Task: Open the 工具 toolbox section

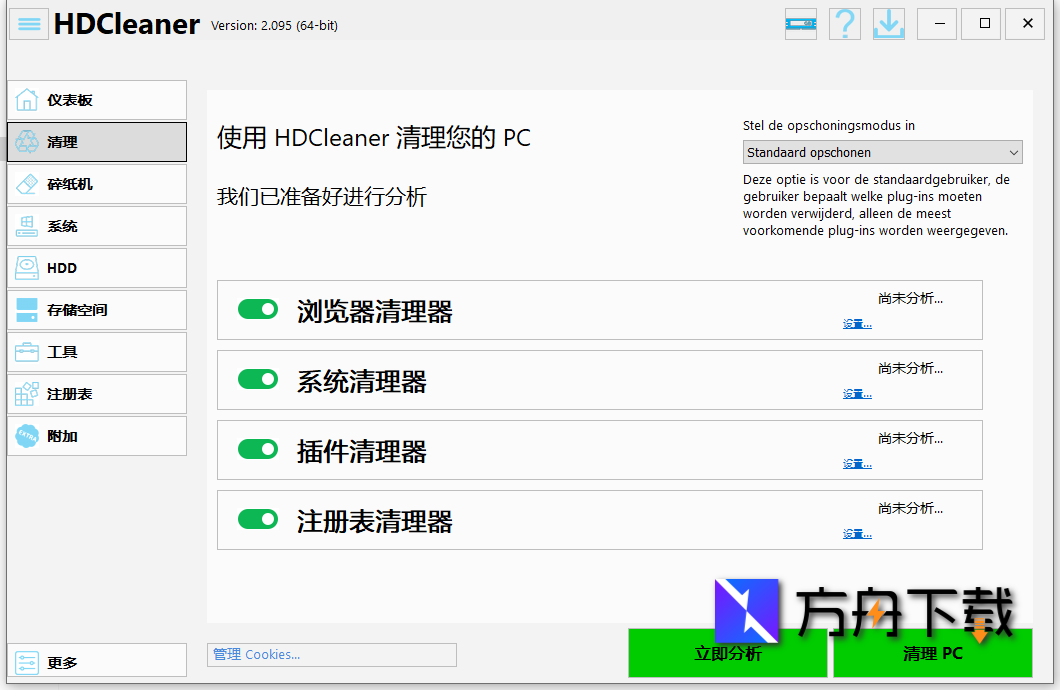Action: tap(96, 352)
